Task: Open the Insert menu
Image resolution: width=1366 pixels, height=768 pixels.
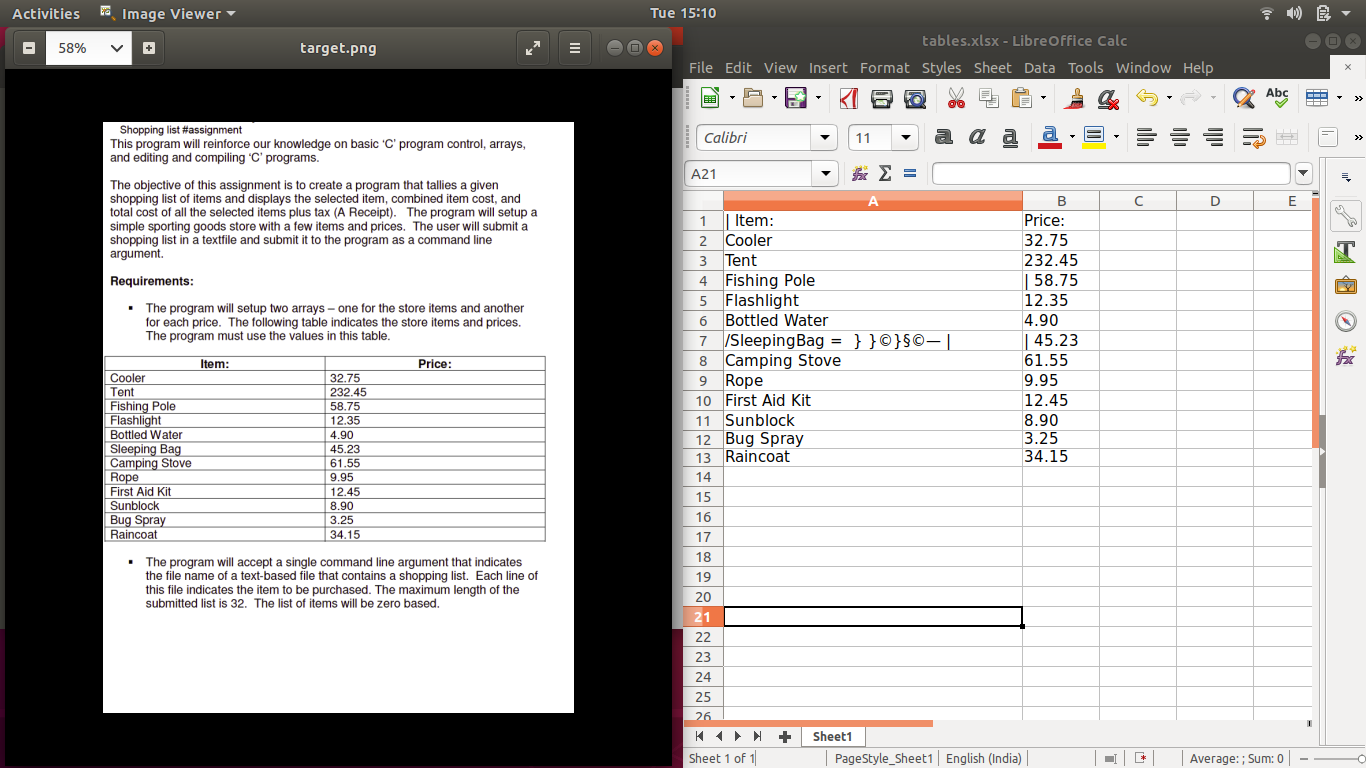Action: point(828,68)
